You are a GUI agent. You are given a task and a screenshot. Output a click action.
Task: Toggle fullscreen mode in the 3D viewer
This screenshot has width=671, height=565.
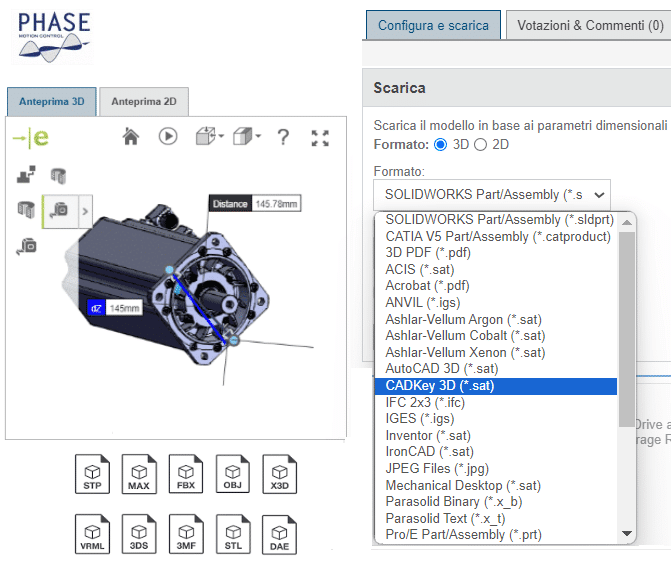coord(320,138)
